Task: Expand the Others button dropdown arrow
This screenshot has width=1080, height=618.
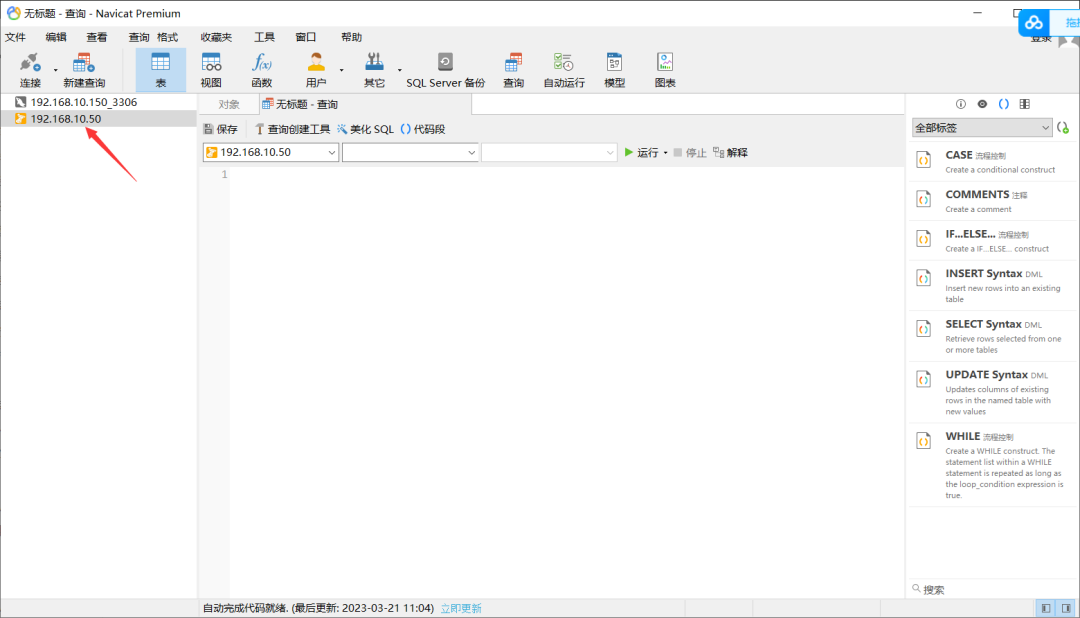Action: point(399,70)
